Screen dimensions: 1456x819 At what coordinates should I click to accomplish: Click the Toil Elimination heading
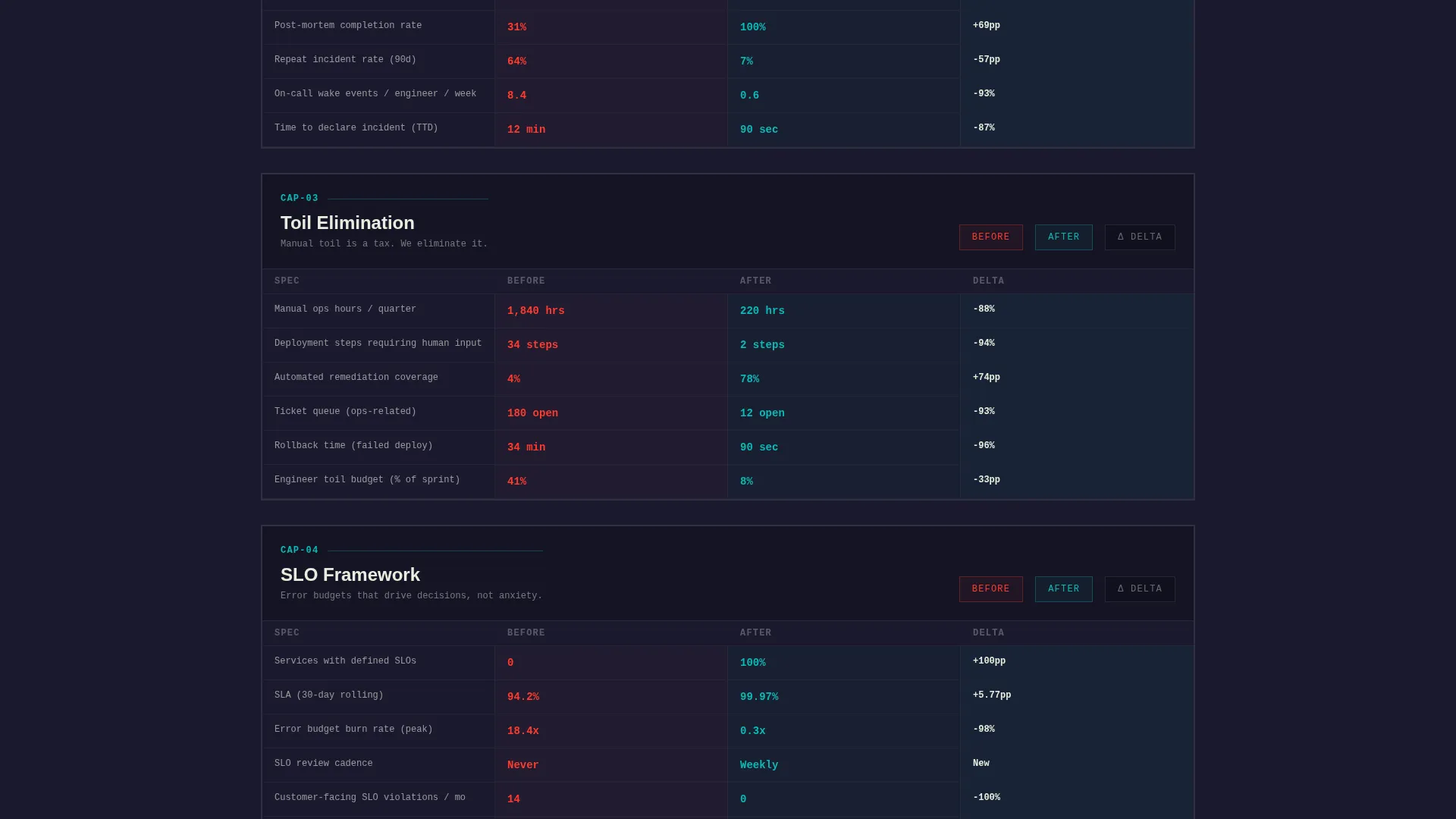point(347,223)
